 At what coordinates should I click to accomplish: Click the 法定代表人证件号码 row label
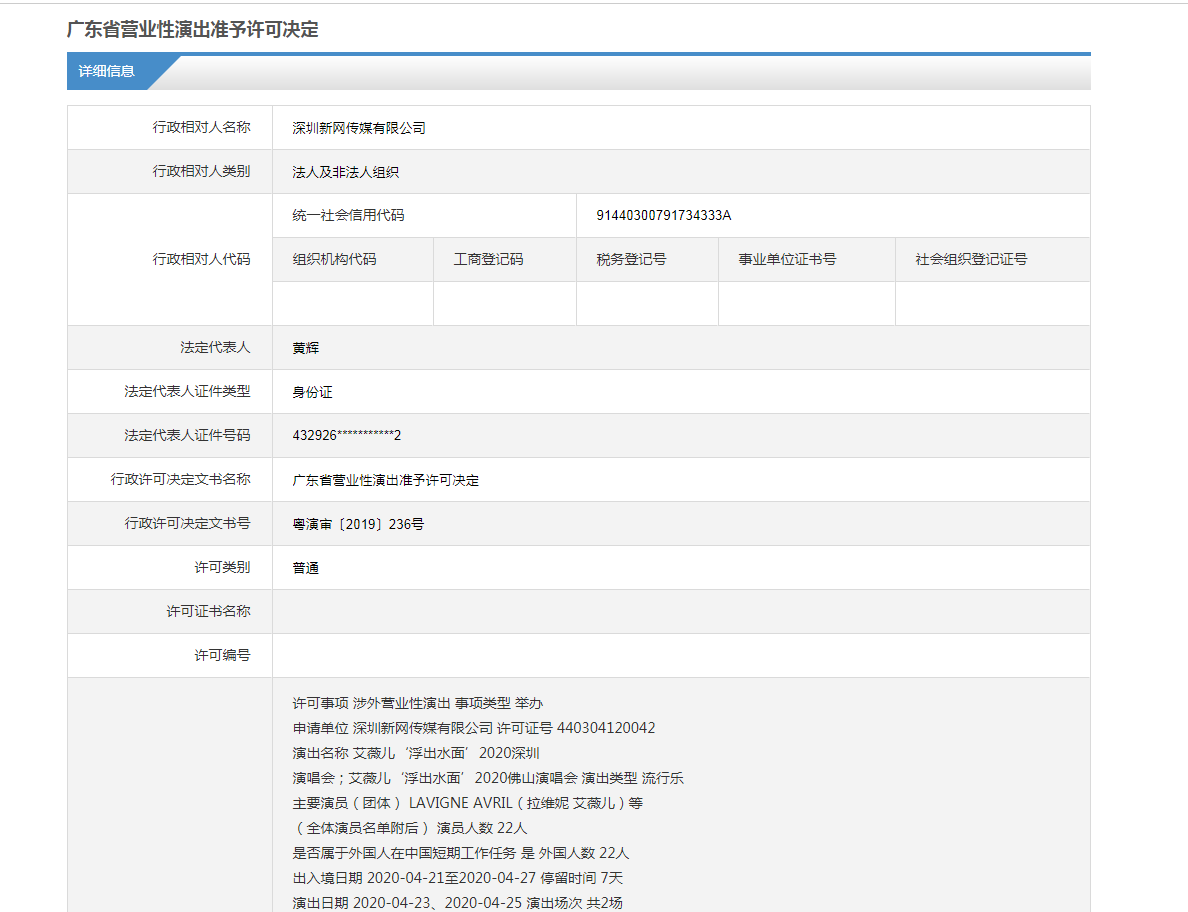pyautogui.click(x=187, y=436)
